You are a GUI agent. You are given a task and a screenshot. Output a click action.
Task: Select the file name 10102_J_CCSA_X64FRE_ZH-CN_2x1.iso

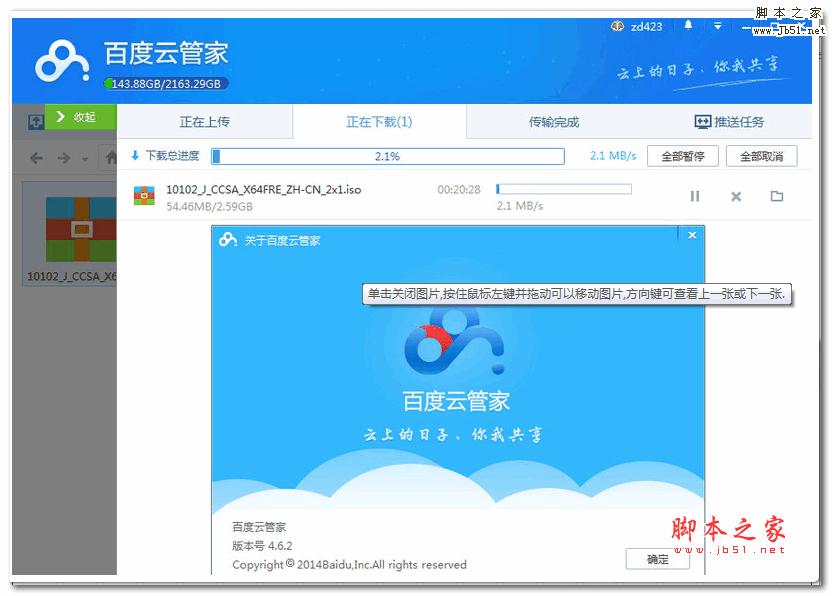tap(264, 189)
